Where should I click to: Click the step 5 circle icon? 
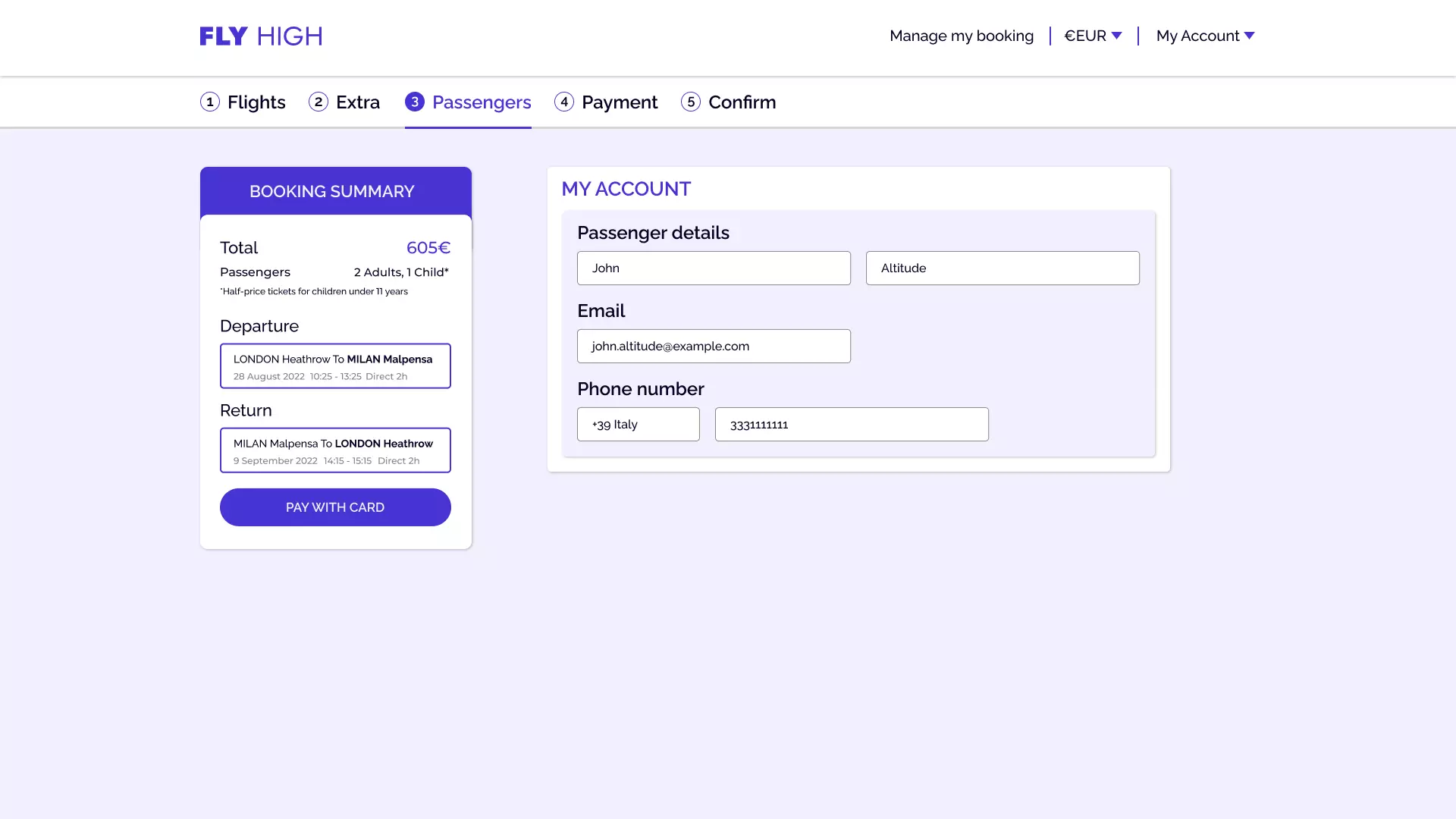click(x=691, y=102)
